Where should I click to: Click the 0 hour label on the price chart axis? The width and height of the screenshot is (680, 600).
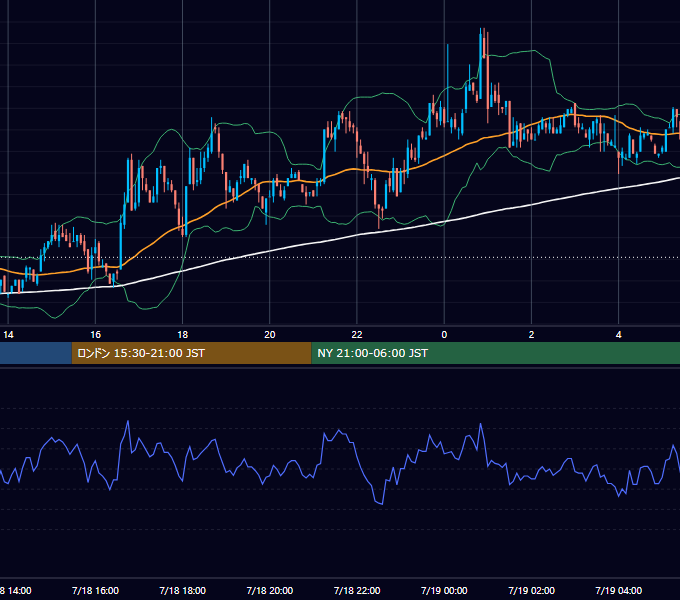(x=444, y=335)
